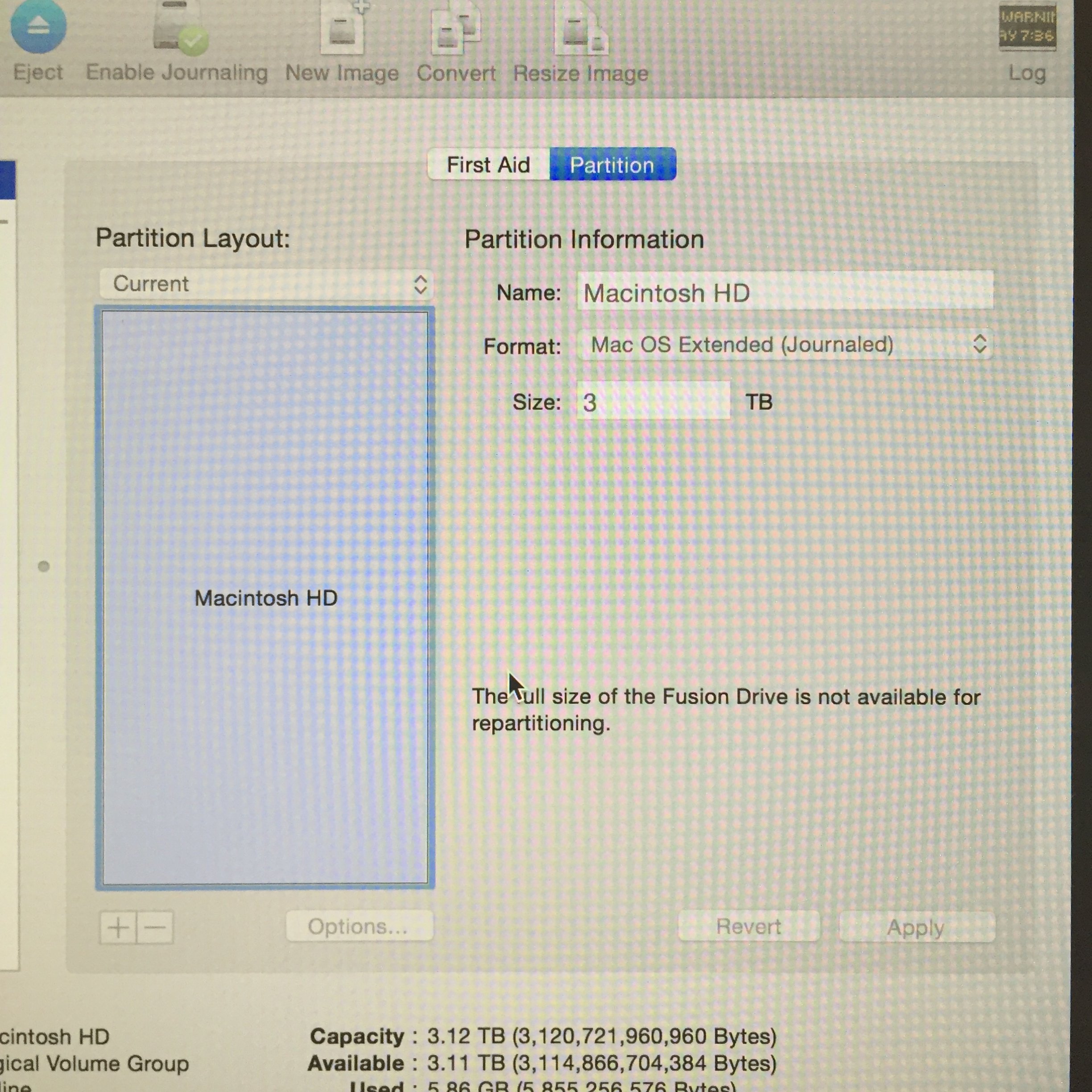This screenshot has width=1092, height=1092.
Task: Remove partition with the minus button
Action: click(155, 928)
